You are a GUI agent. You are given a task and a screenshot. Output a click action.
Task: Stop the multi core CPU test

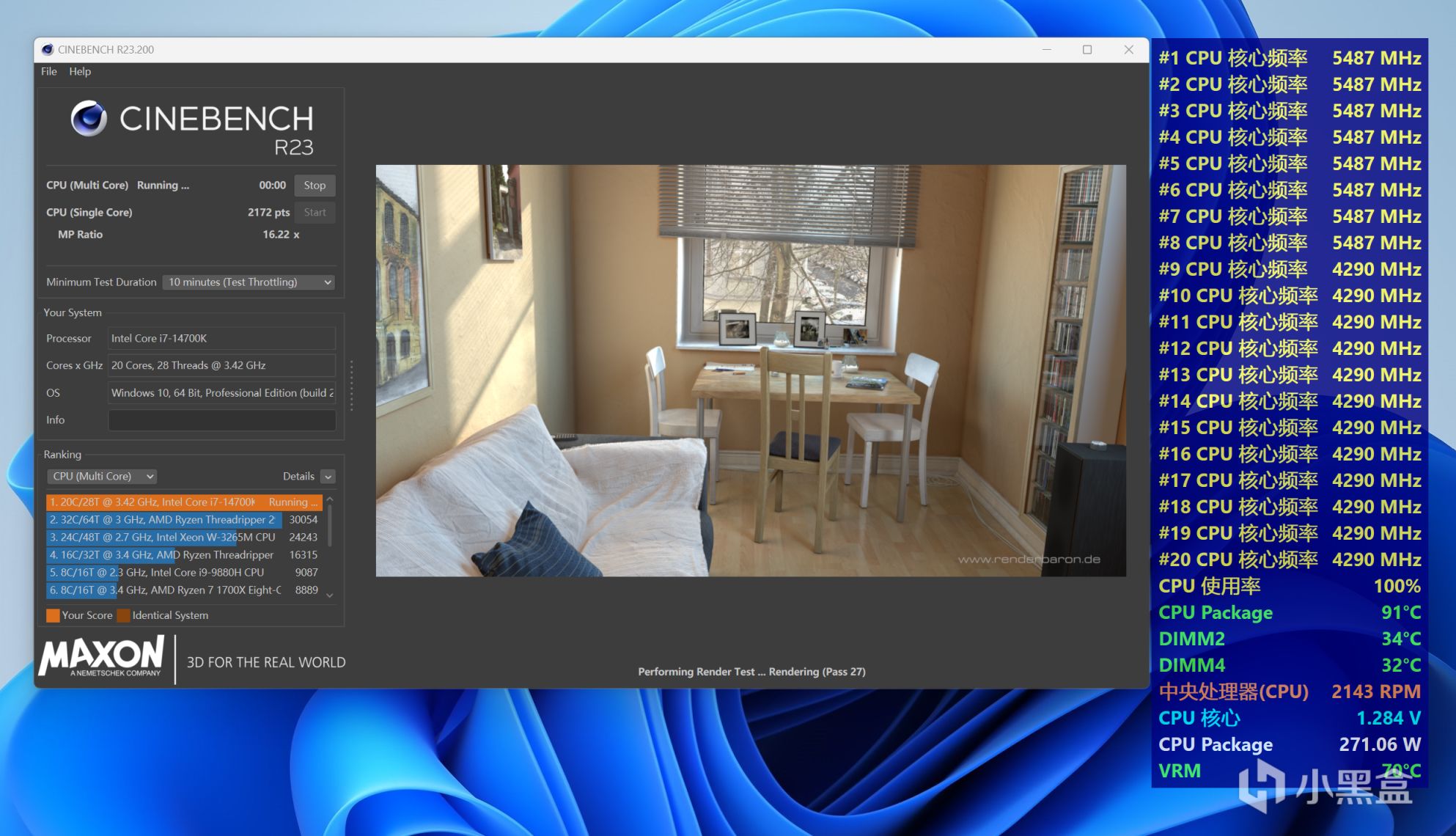(315, 186)
